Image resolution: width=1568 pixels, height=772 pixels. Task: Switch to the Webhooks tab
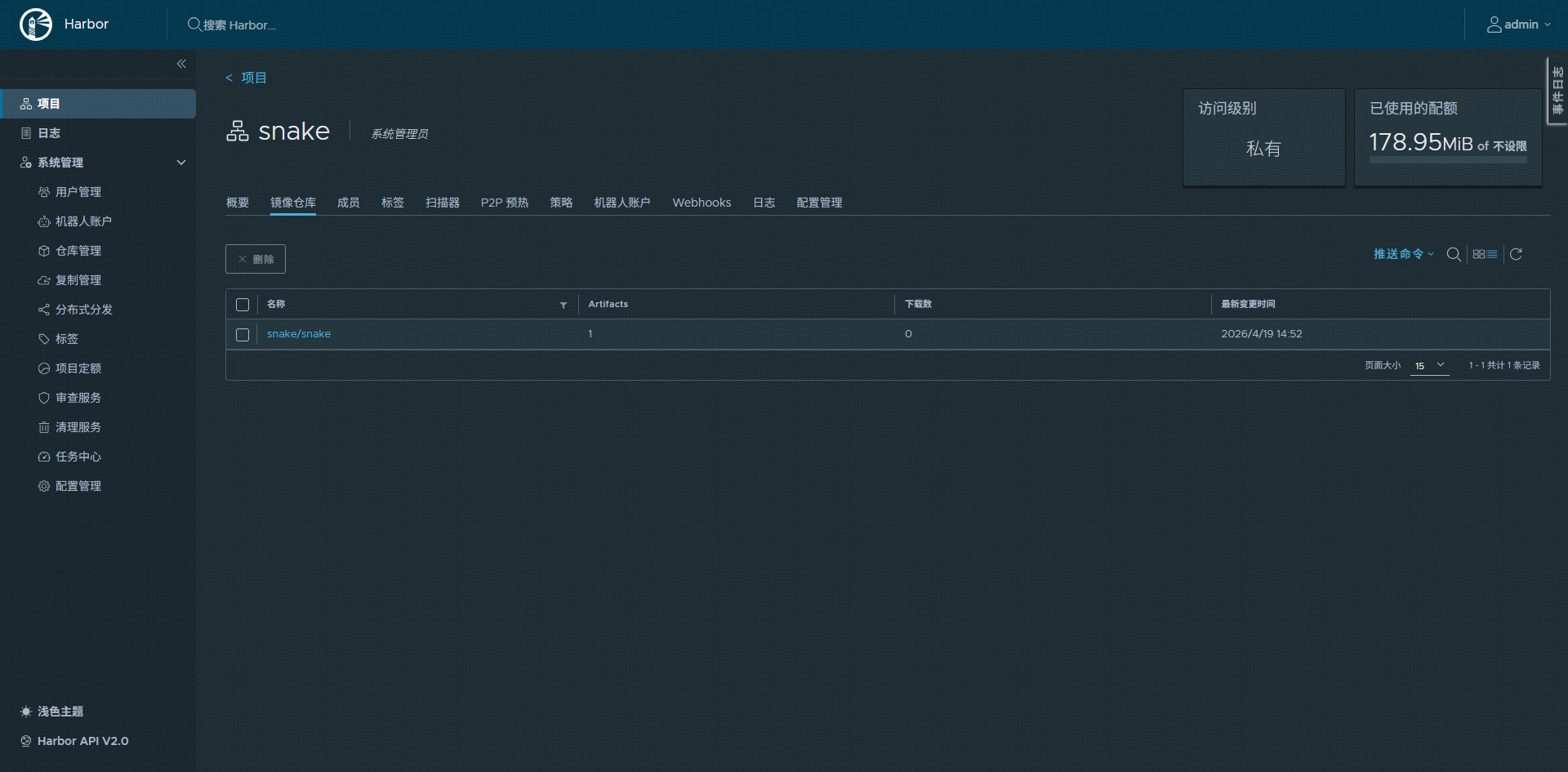(x=702, y=203)
